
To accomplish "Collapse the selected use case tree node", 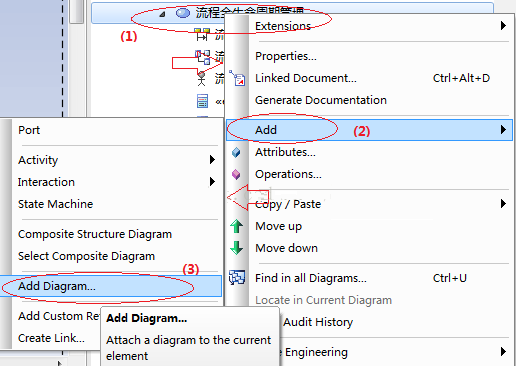I will point(162,14).
